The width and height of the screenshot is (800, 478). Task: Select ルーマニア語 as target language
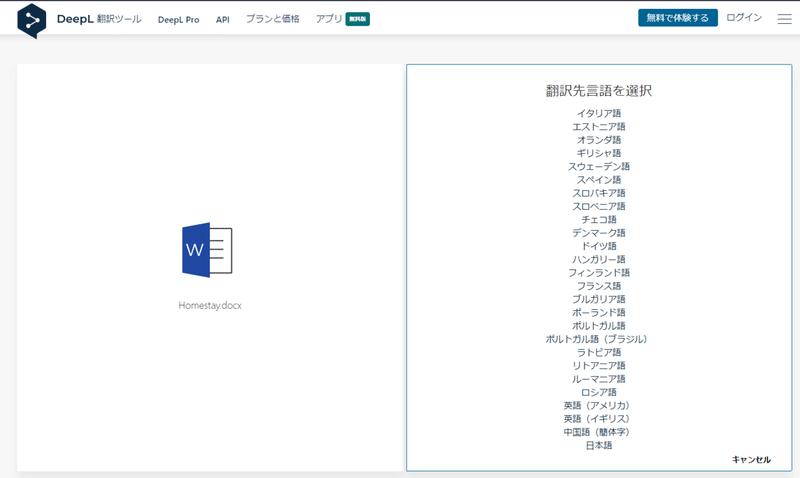599,379
